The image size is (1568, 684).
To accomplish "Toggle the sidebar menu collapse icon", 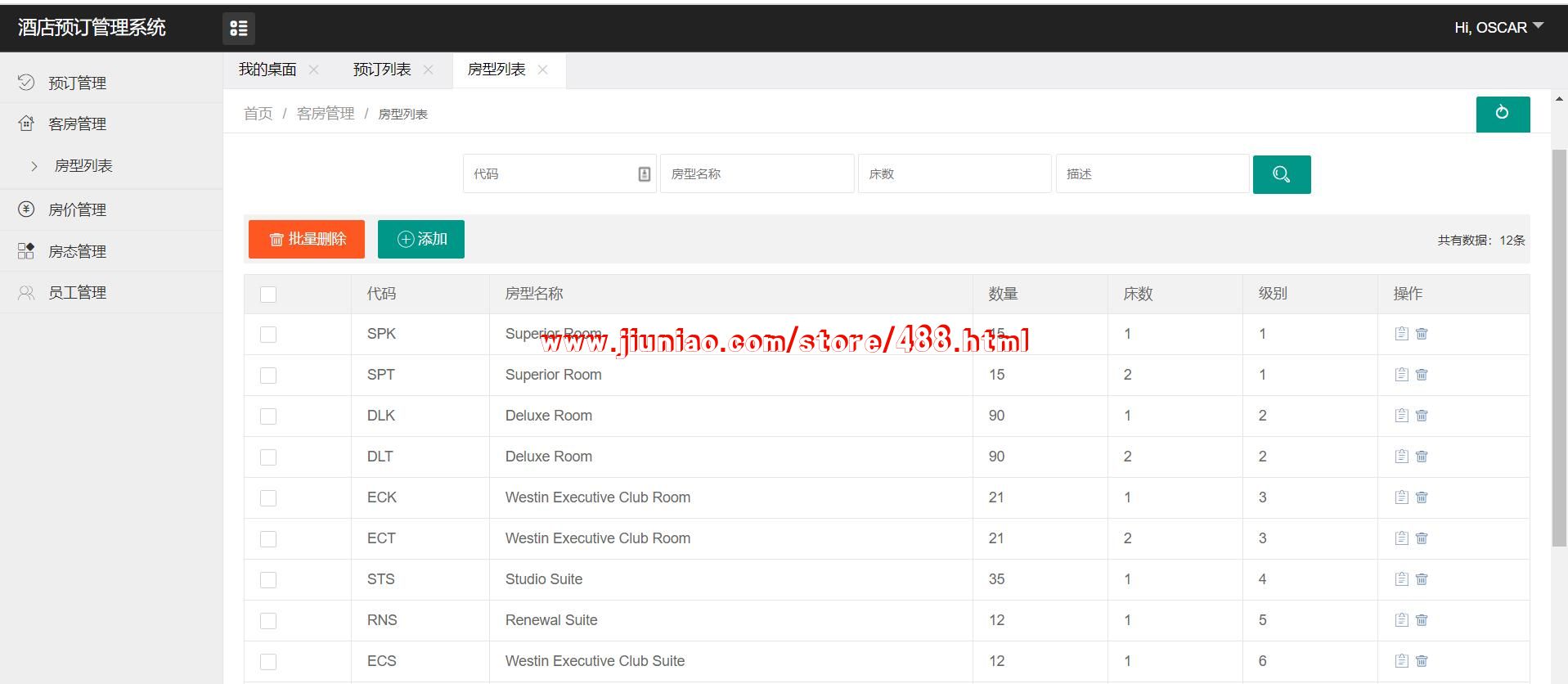I will click(x=239, y=29).
